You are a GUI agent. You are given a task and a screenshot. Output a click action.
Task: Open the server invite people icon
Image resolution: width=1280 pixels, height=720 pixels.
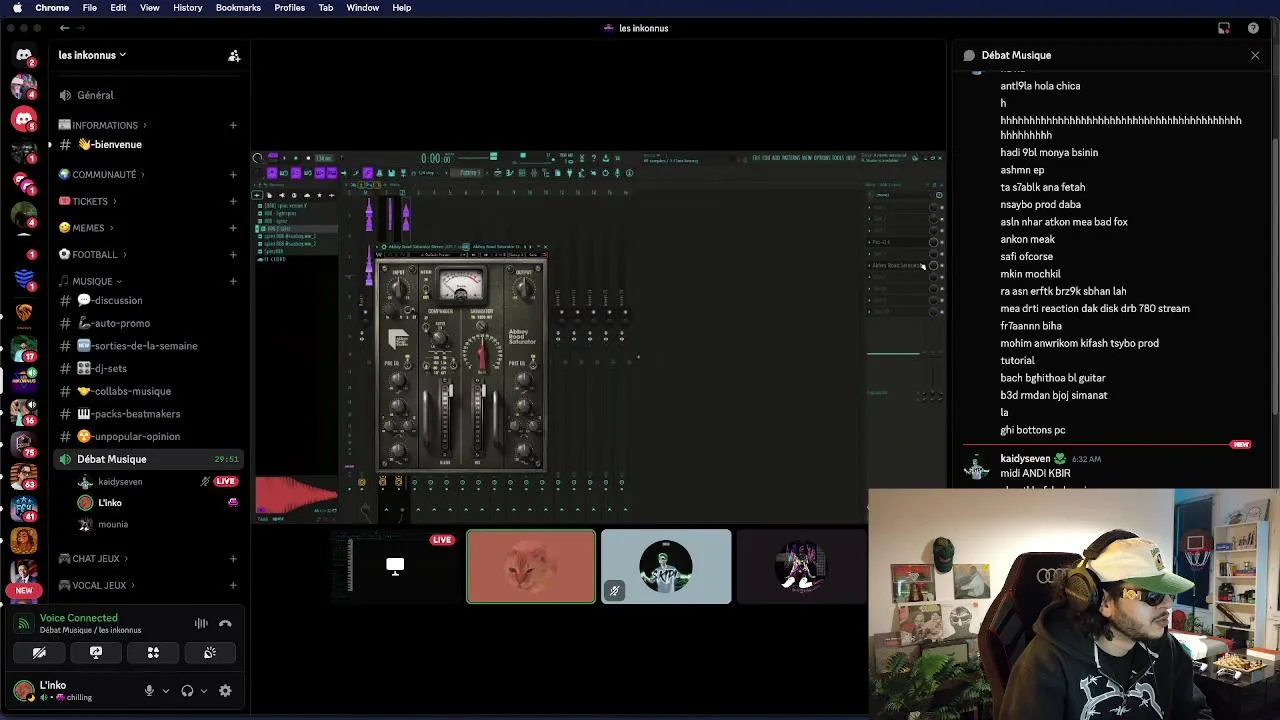234,56
